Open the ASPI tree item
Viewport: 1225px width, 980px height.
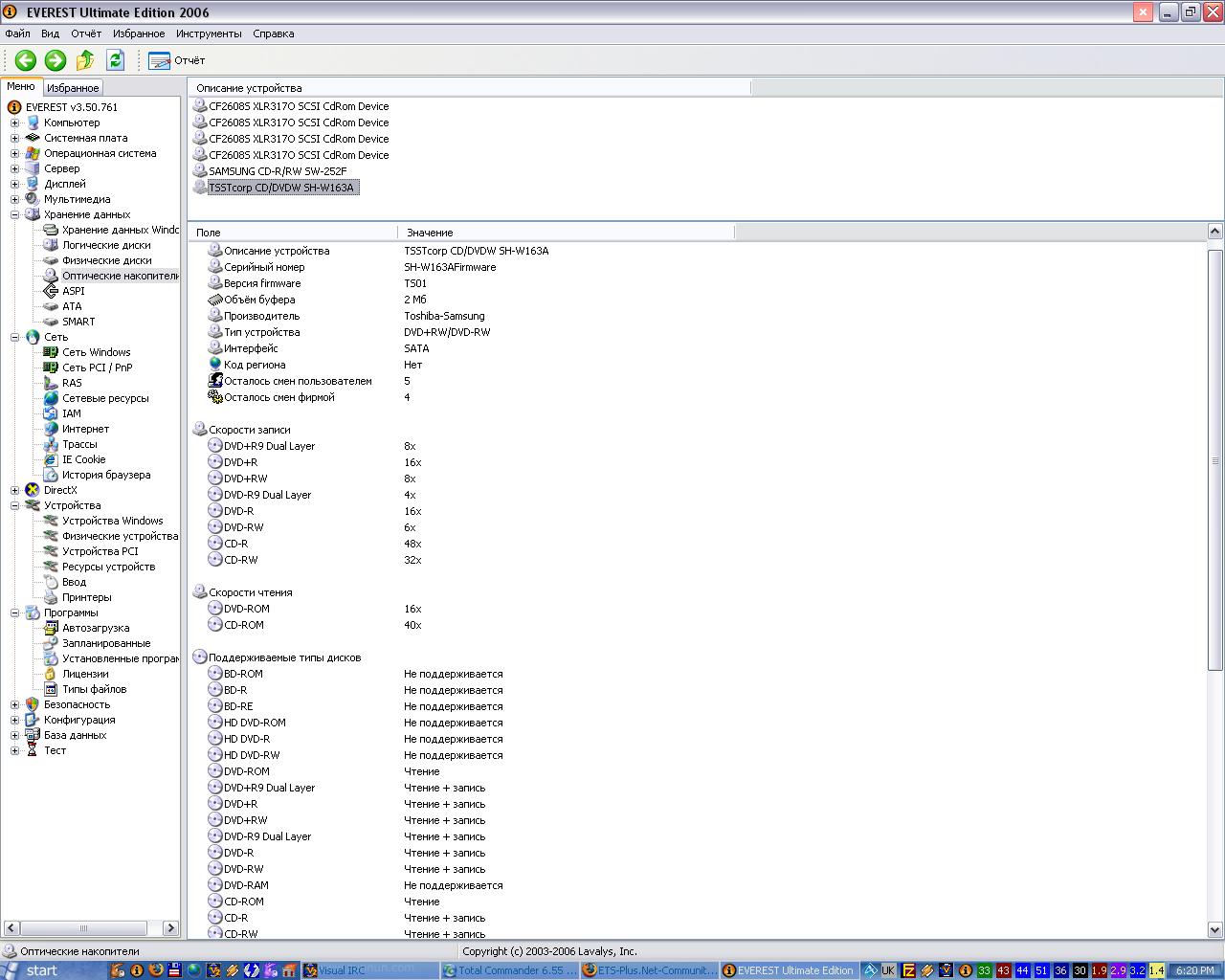[x=73, y=291]
